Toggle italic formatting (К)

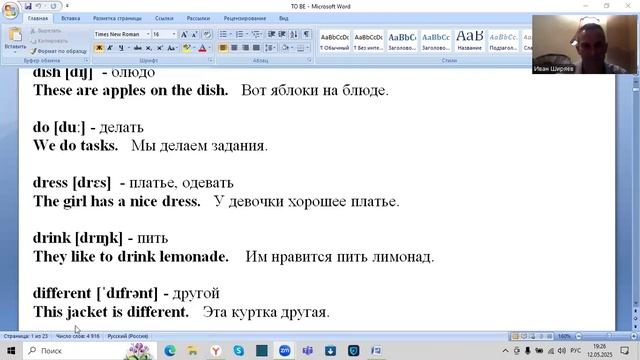pyautogui.click(x=110, y=48)
